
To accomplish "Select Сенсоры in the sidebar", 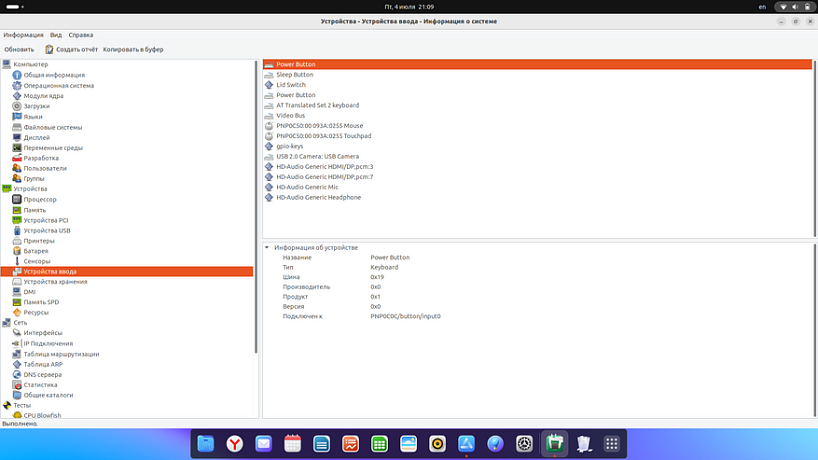I will [x=37, y=261].
